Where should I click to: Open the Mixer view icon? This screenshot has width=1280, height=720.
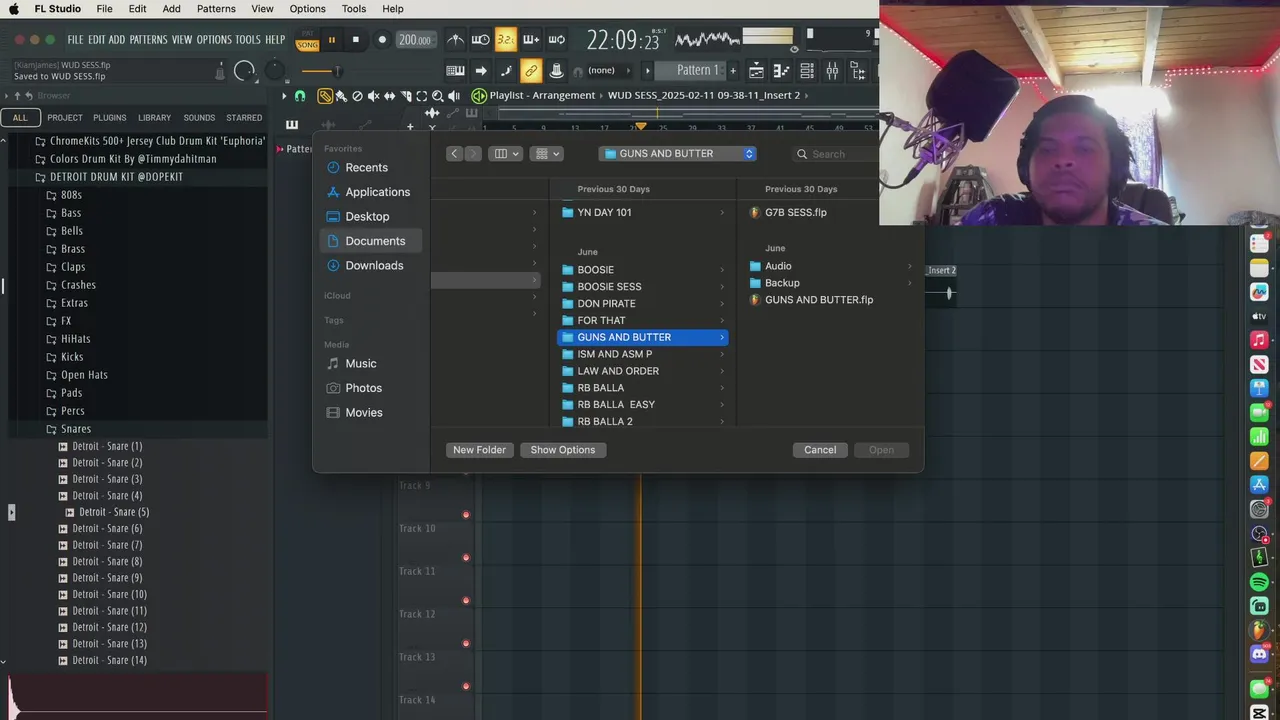(832, 70)
